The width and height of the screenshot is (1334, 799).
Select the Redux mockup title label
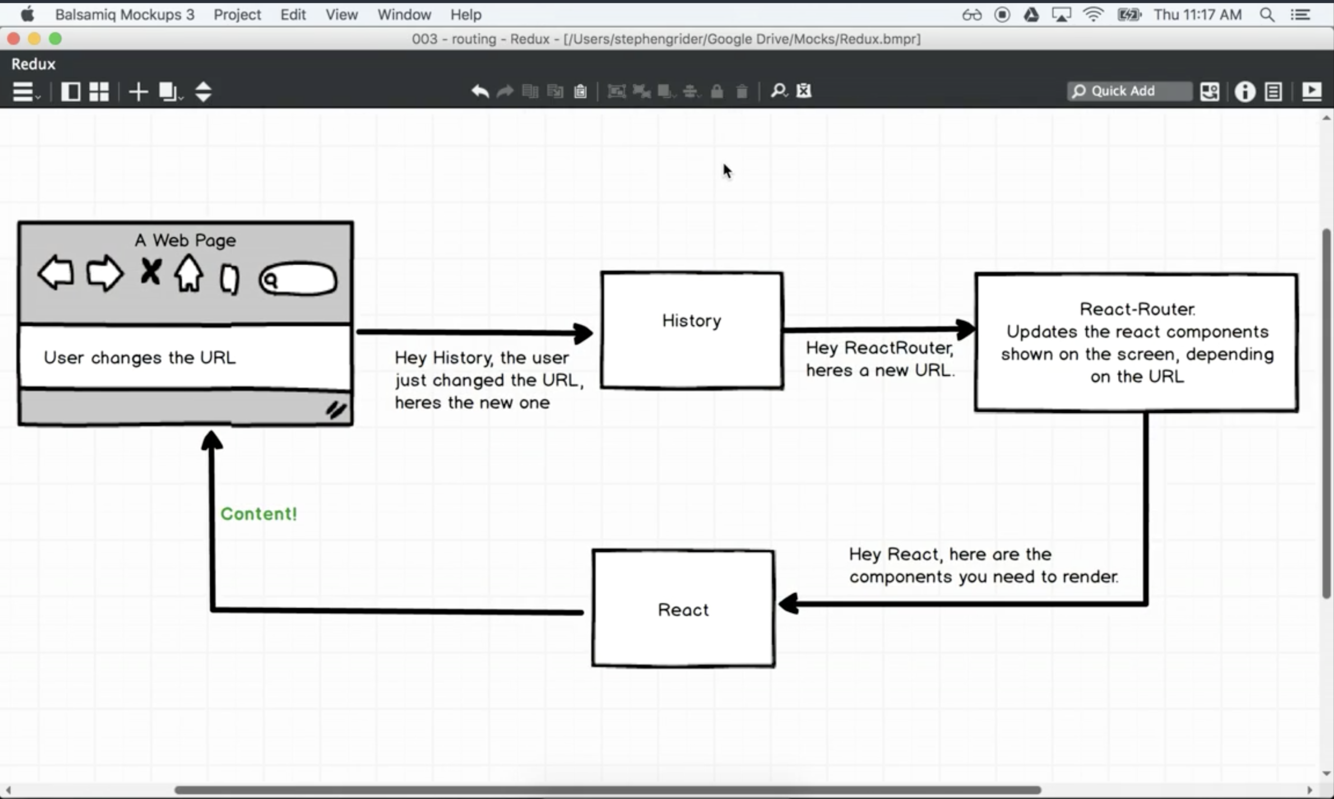coord(33,64)
